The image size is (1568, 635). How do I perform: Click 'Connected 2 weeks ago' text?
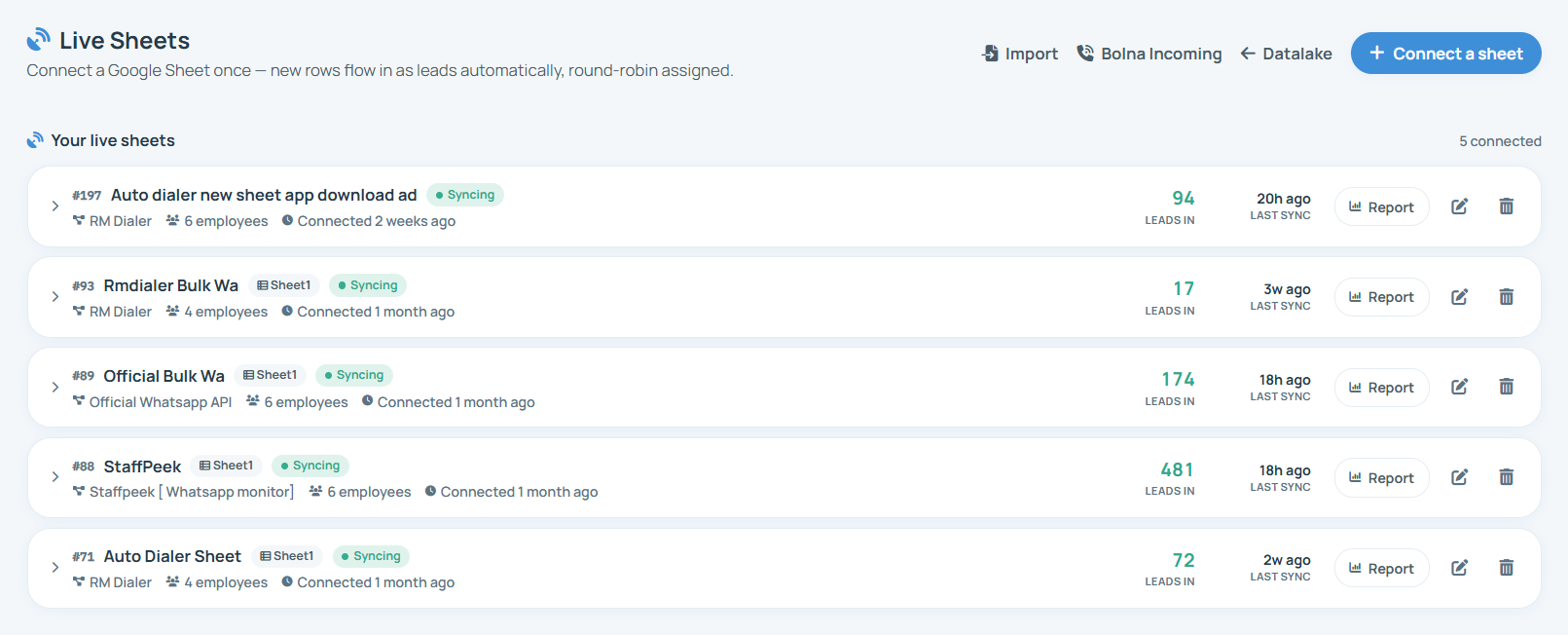coord(377,221)
